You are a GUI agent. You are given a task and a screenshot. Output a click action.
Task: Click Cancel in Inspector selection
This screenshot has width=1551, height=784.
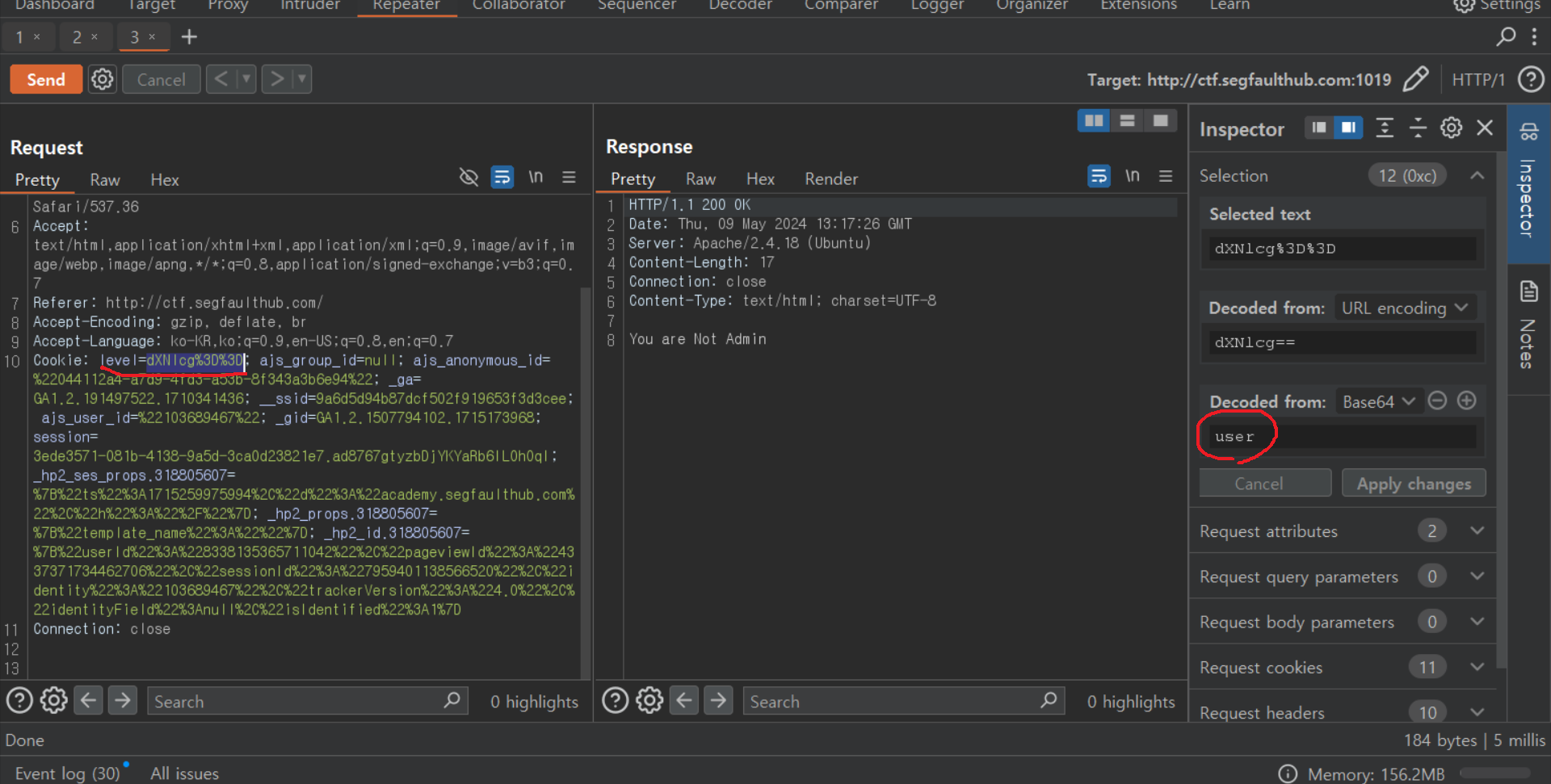pos(1265,483)
